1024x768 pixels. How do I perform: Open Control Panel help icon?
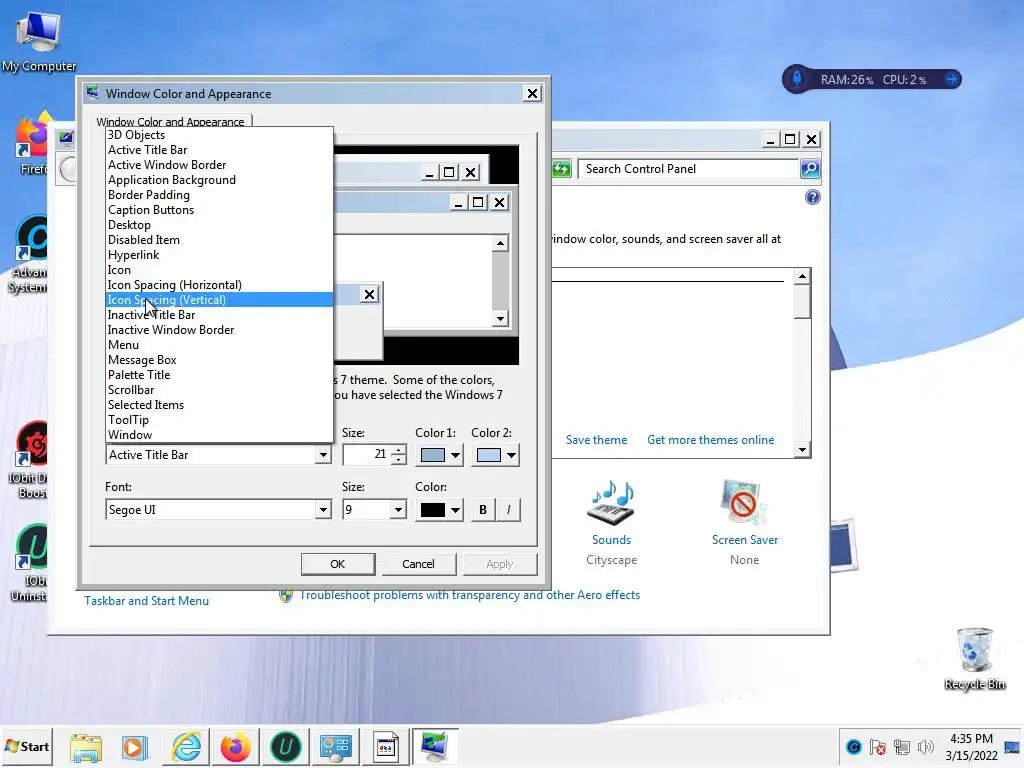[x=812, y=197]
